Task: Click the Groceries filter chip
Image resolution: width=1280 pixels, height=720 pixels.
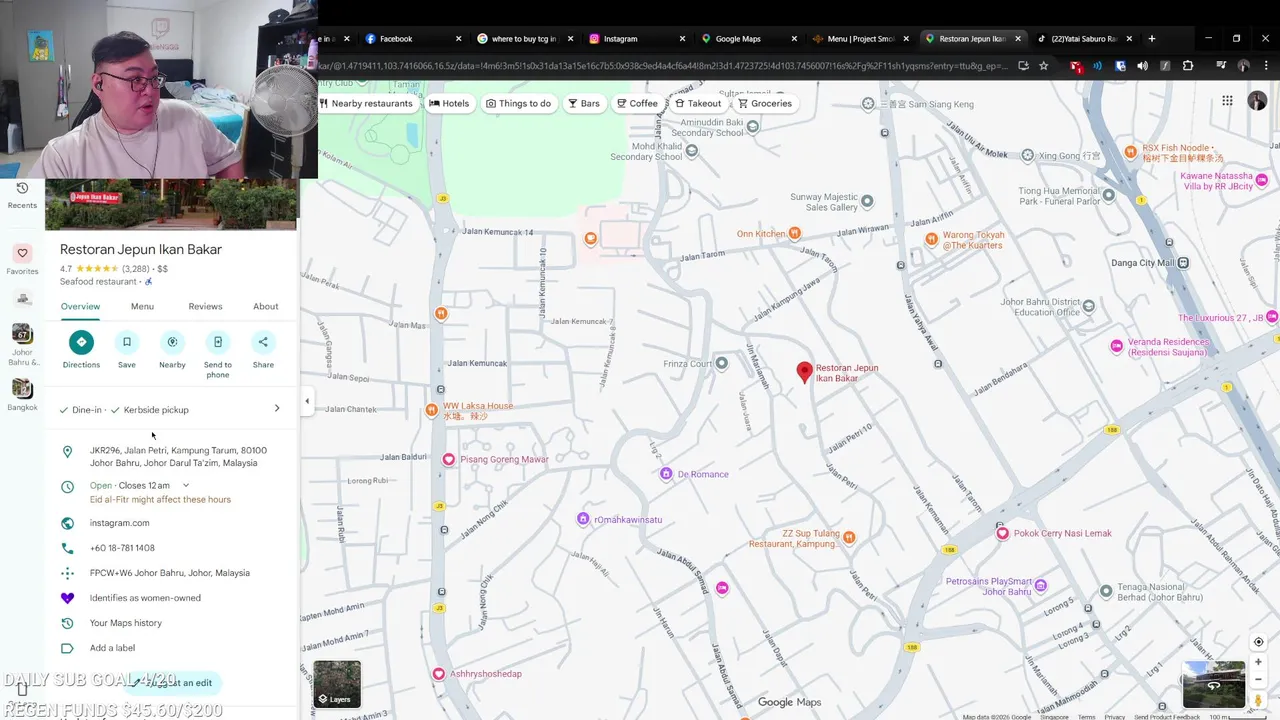Action: (765, 103)
